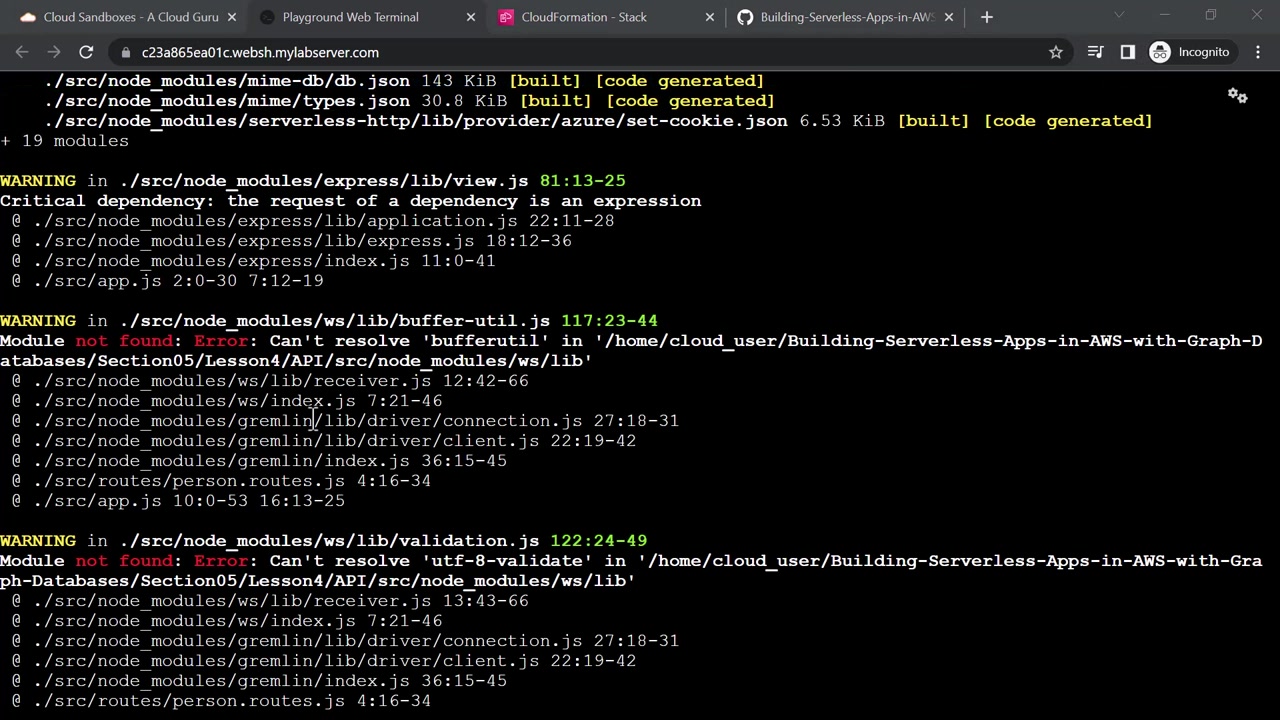Close the Cloud Sandboxes tab
The height and width of the screenshot is (720, 1280).
tap(232, 17)
